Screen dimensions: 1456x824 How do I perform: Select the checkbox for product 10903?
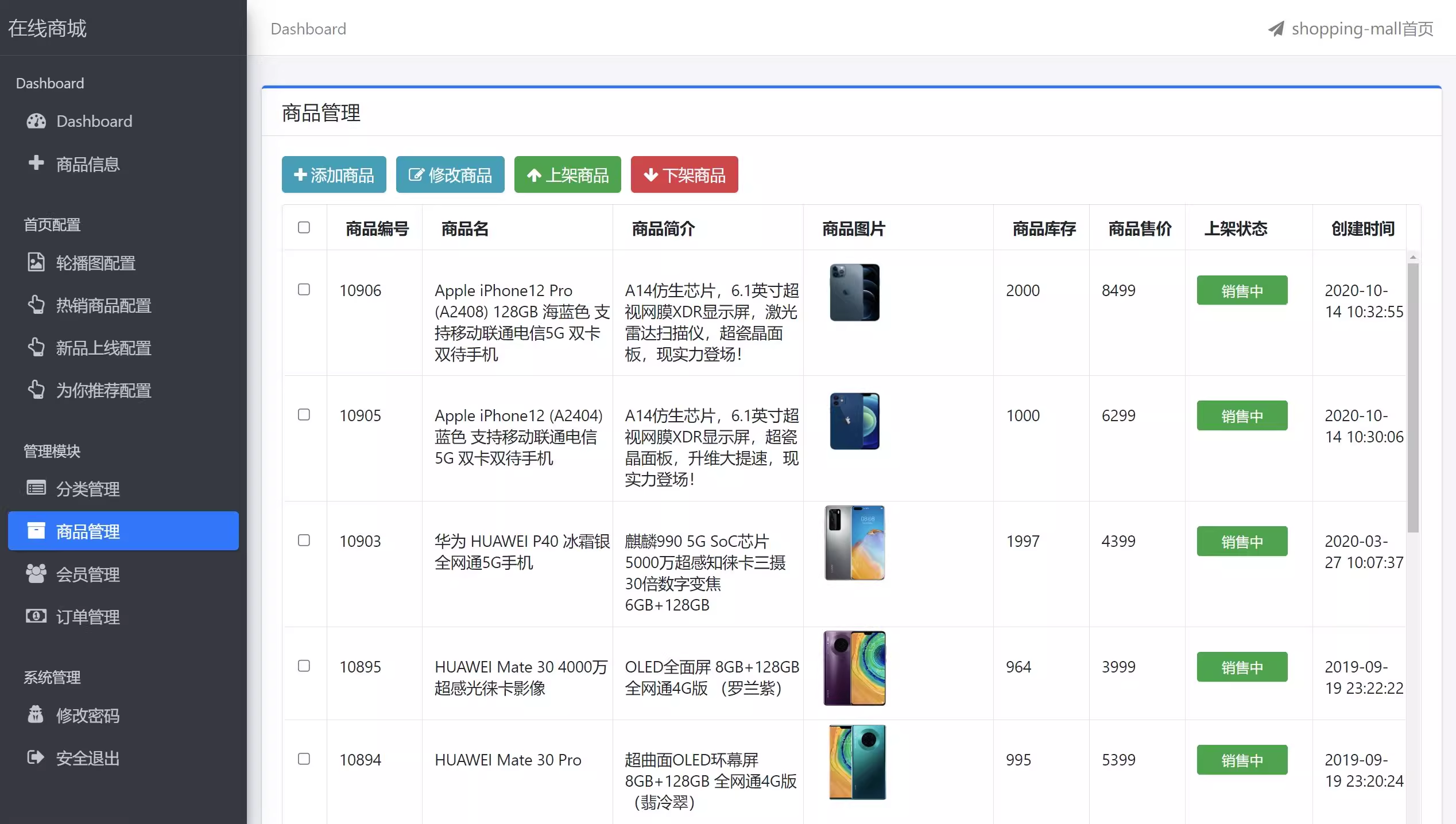[x=304, y=540]
